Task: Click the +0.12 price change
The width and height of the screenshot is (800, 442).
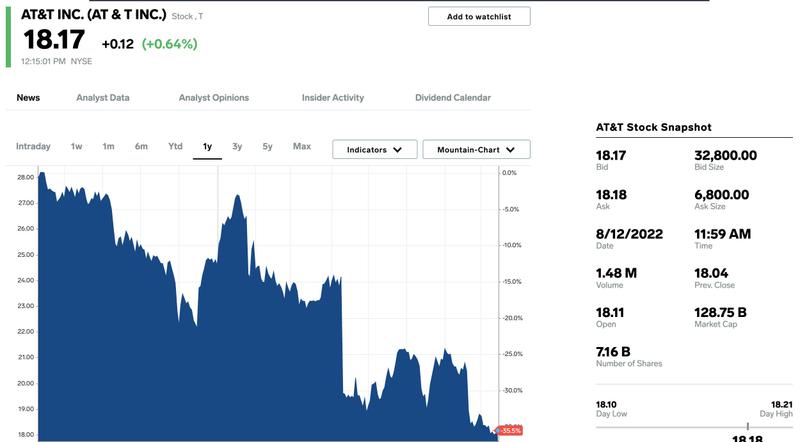Action: coord(117,44)
